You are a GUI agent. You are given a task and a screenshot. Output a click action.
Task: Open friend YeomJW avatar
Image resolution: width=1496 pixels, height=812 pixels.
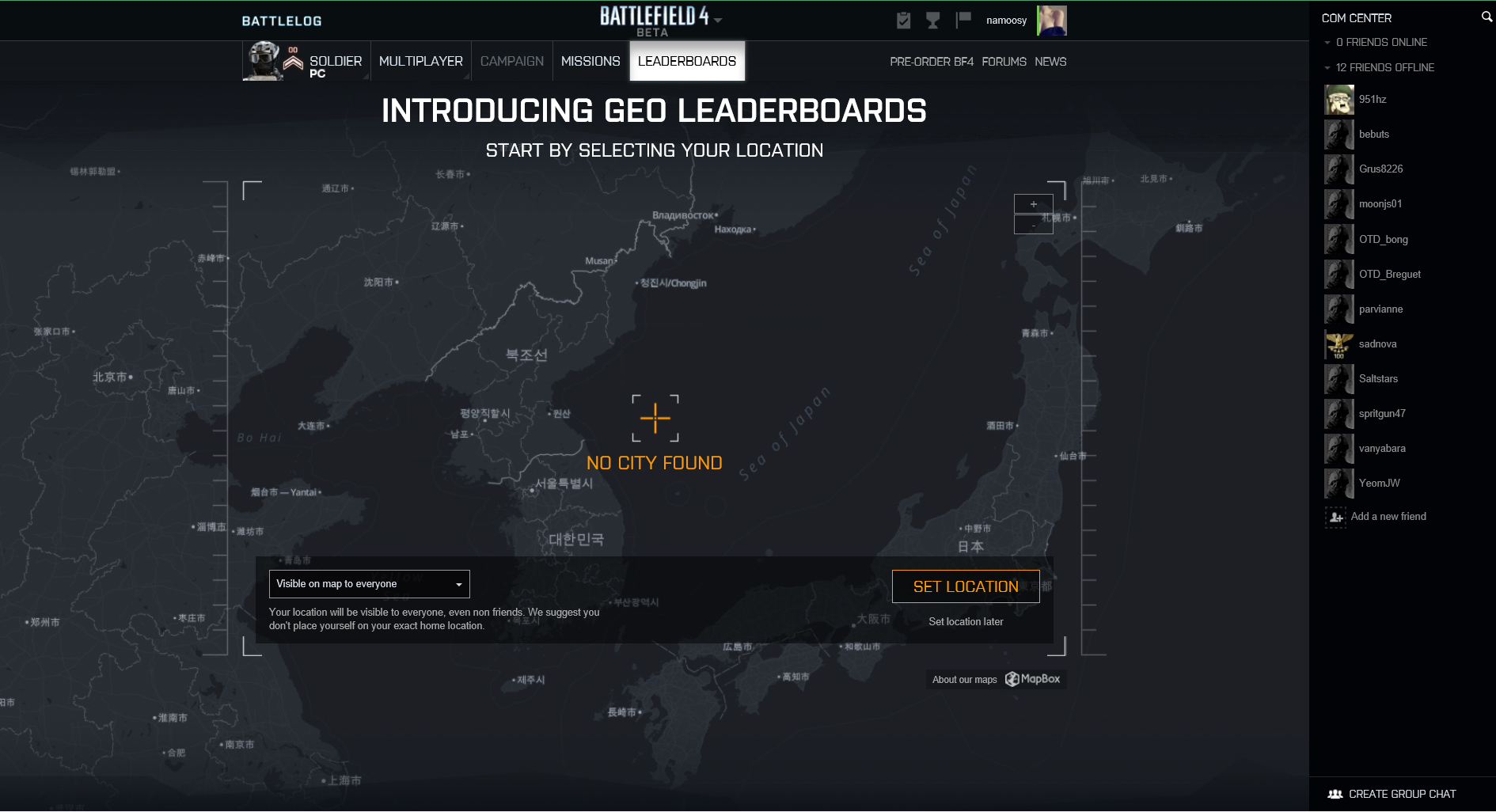pyautogui.click(x=1339, y=484)
